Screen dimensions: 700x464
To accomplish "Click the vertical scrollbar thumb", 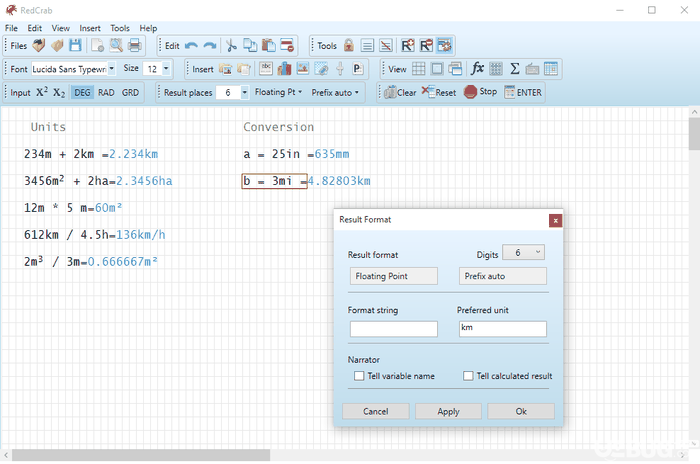I will click(x=694, y=134).
